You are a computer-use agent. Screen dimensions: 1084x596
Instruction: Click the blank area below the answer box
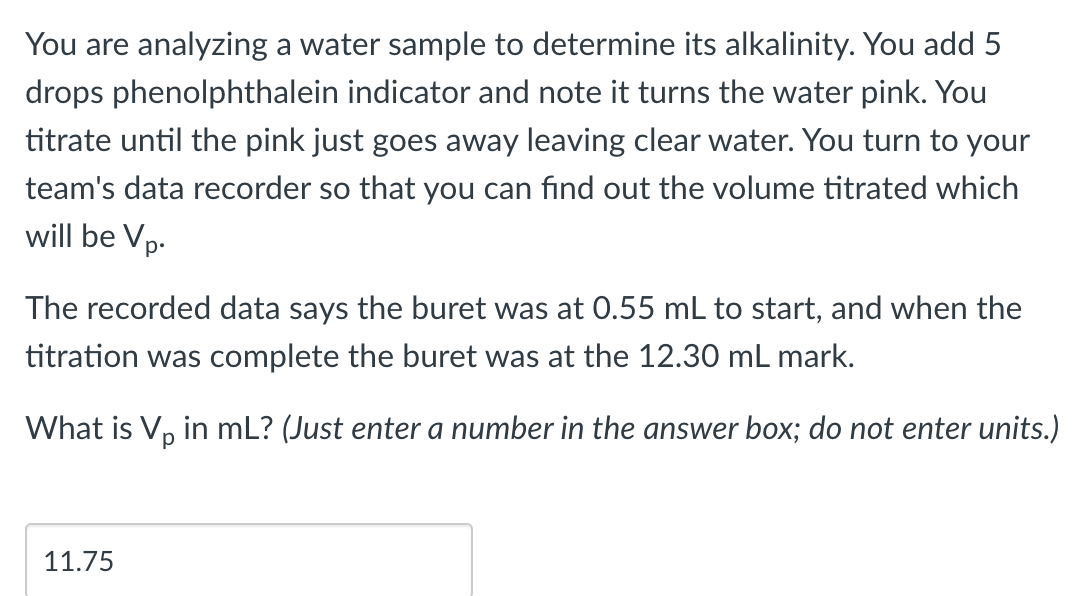[x=250, y=592]
